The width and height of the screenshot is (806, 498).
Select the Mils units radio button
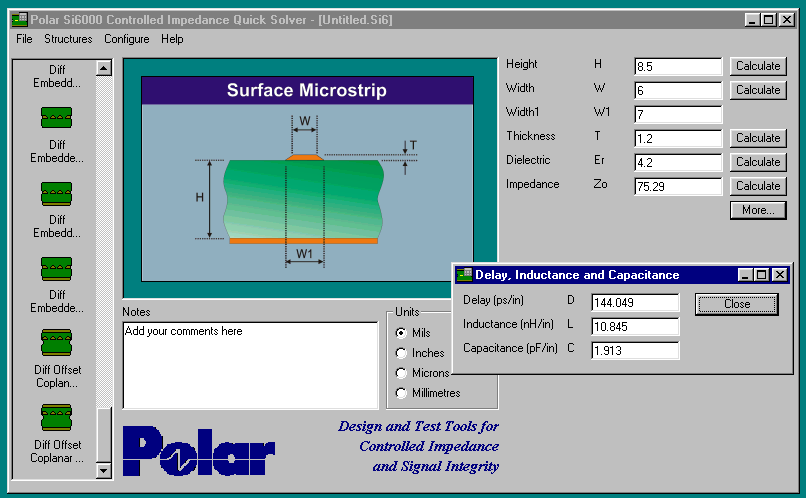(401, 333)
